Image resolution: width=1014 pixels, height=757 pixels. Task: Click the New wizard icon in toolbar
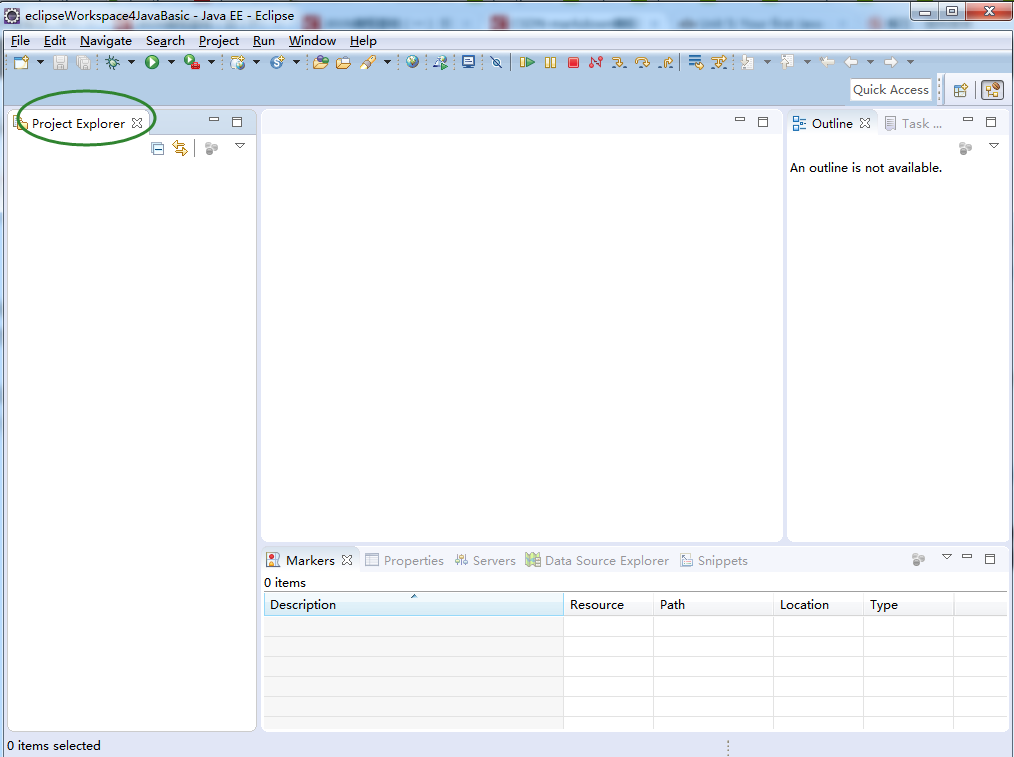pyautogui.click(x=21, y=62)
